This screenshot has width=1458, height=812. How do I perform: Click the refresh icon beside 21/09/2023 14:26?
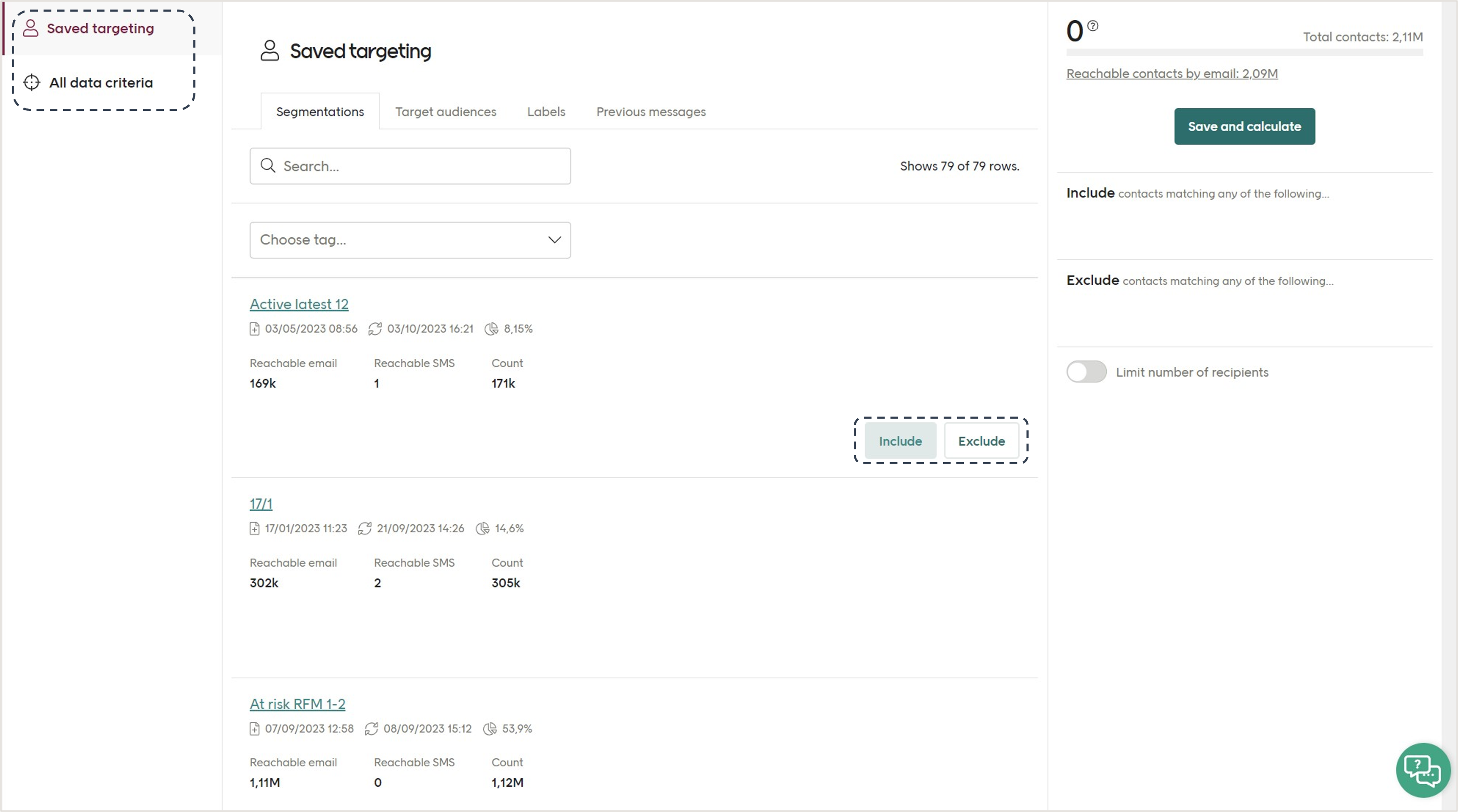[x=365, y=529]
